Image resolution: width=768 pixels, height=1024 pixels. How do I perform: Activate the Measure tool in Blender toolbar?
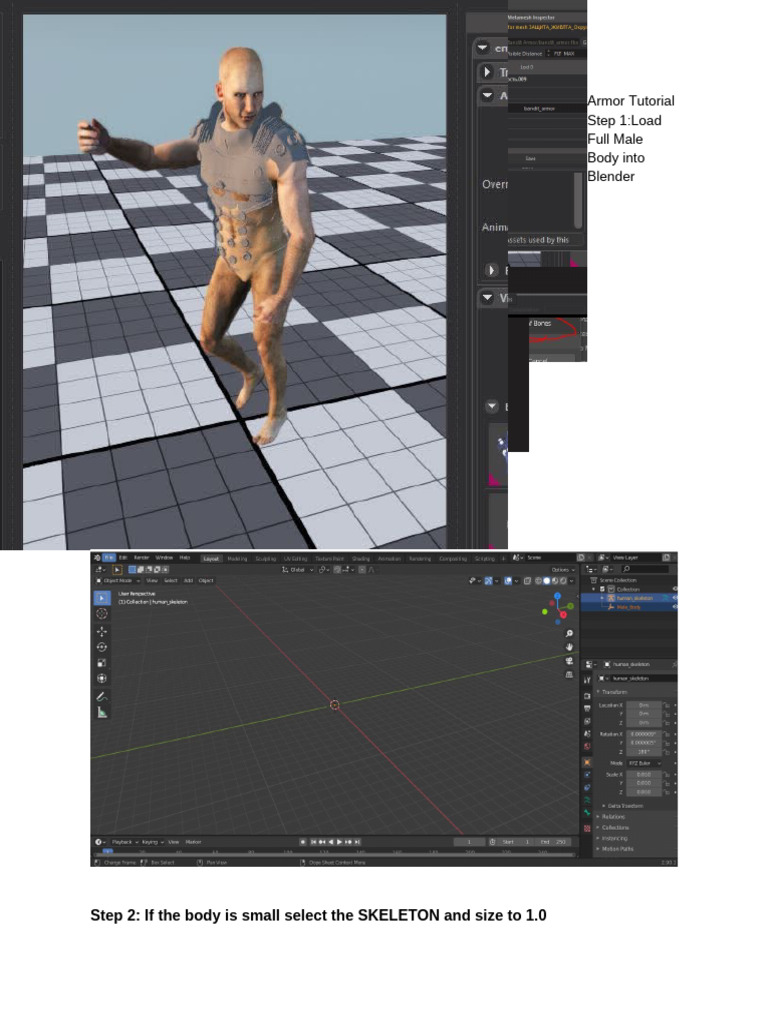[x=102, y=712]
